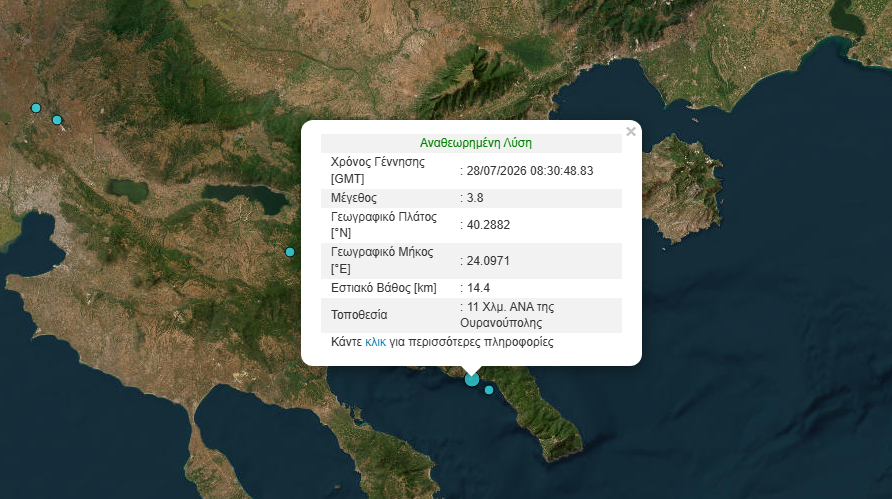Click Lake Koroneia, the smaller western lake

127,190
